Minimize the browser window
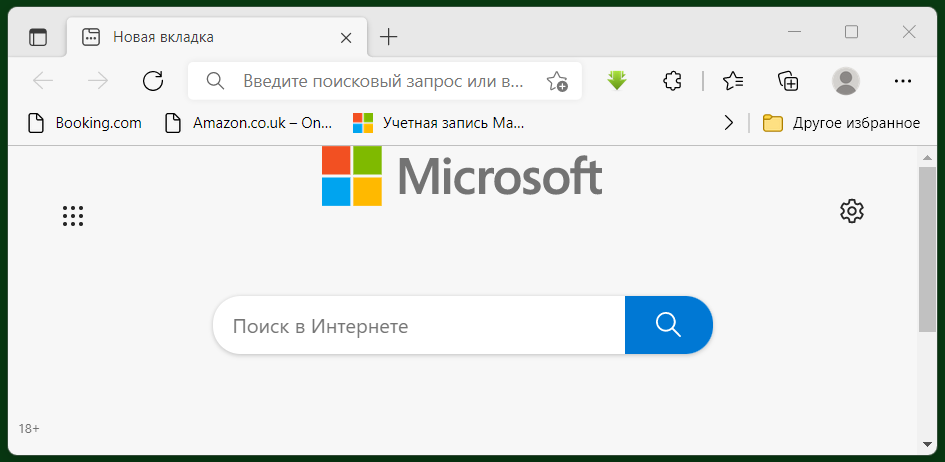The height and width of the screenshot is (462, 945). pos(794,32)
